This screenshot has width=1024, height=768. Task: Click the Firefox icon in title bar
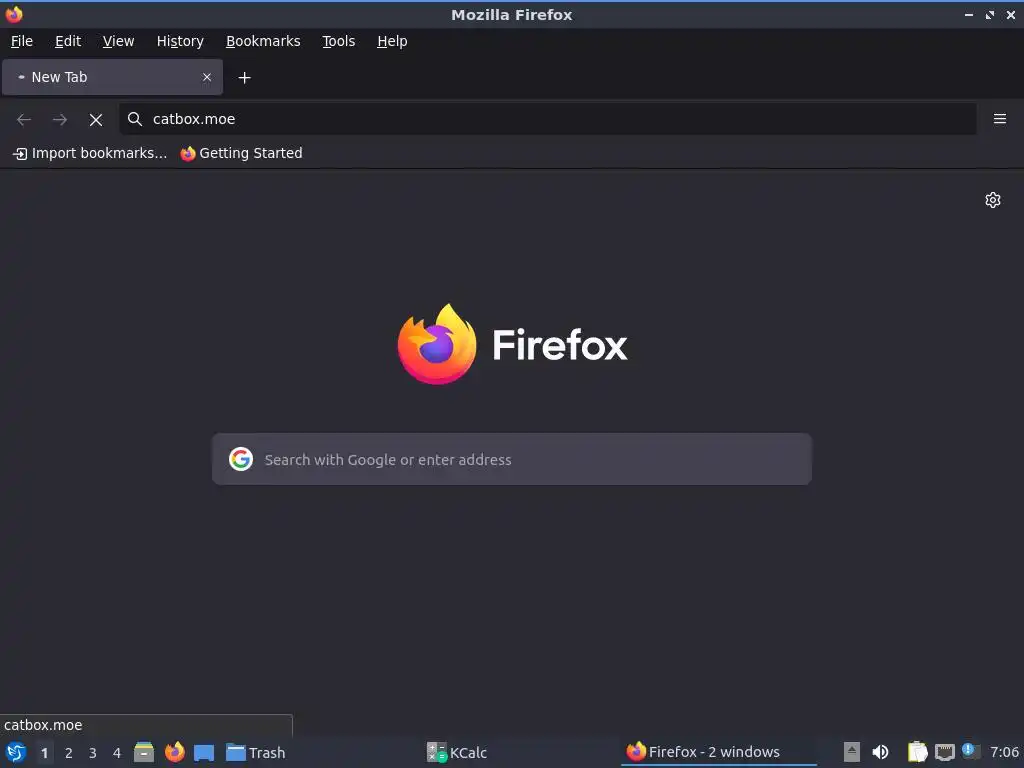[14, 14]
